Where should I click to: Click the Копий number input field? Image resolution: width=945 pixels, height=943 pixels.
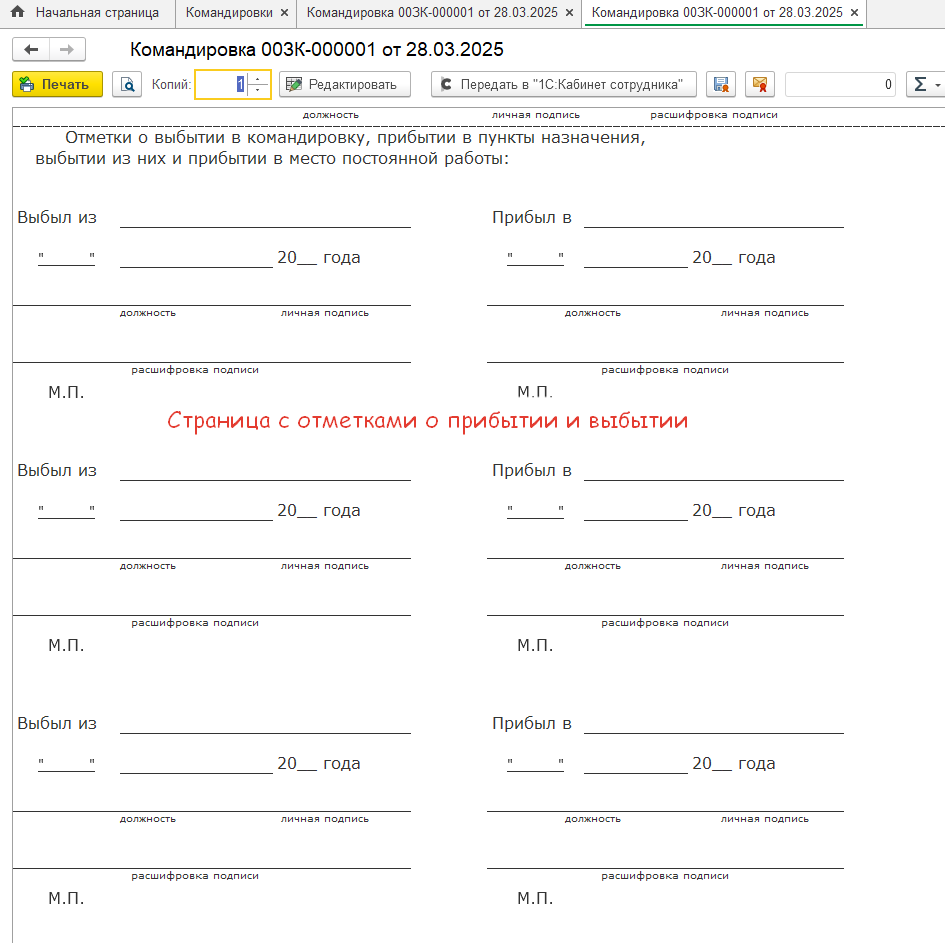pyautogui.click(x=220, y=85)
